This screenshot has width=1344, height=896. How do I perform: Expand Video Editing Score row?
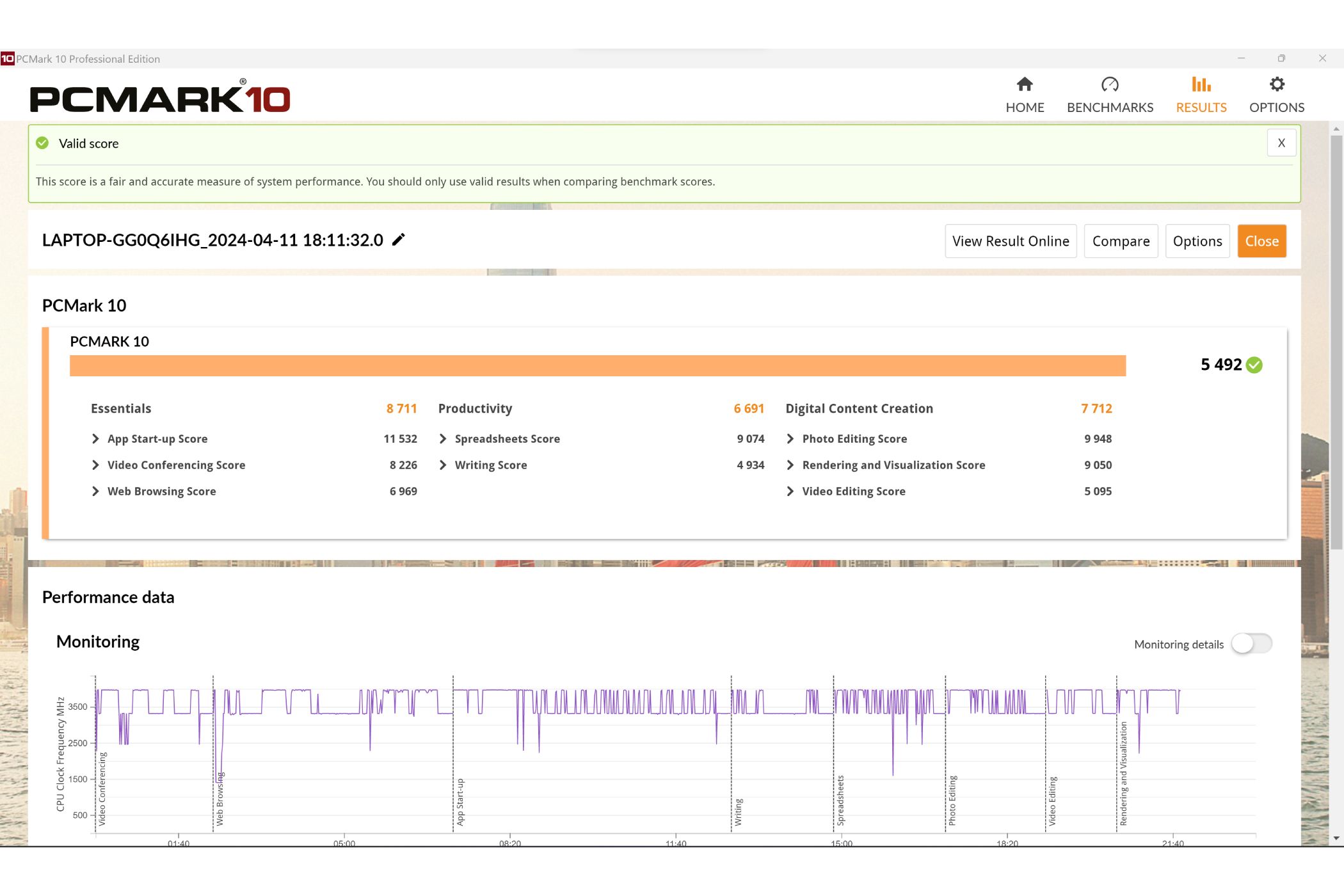(x=790, y=492)
